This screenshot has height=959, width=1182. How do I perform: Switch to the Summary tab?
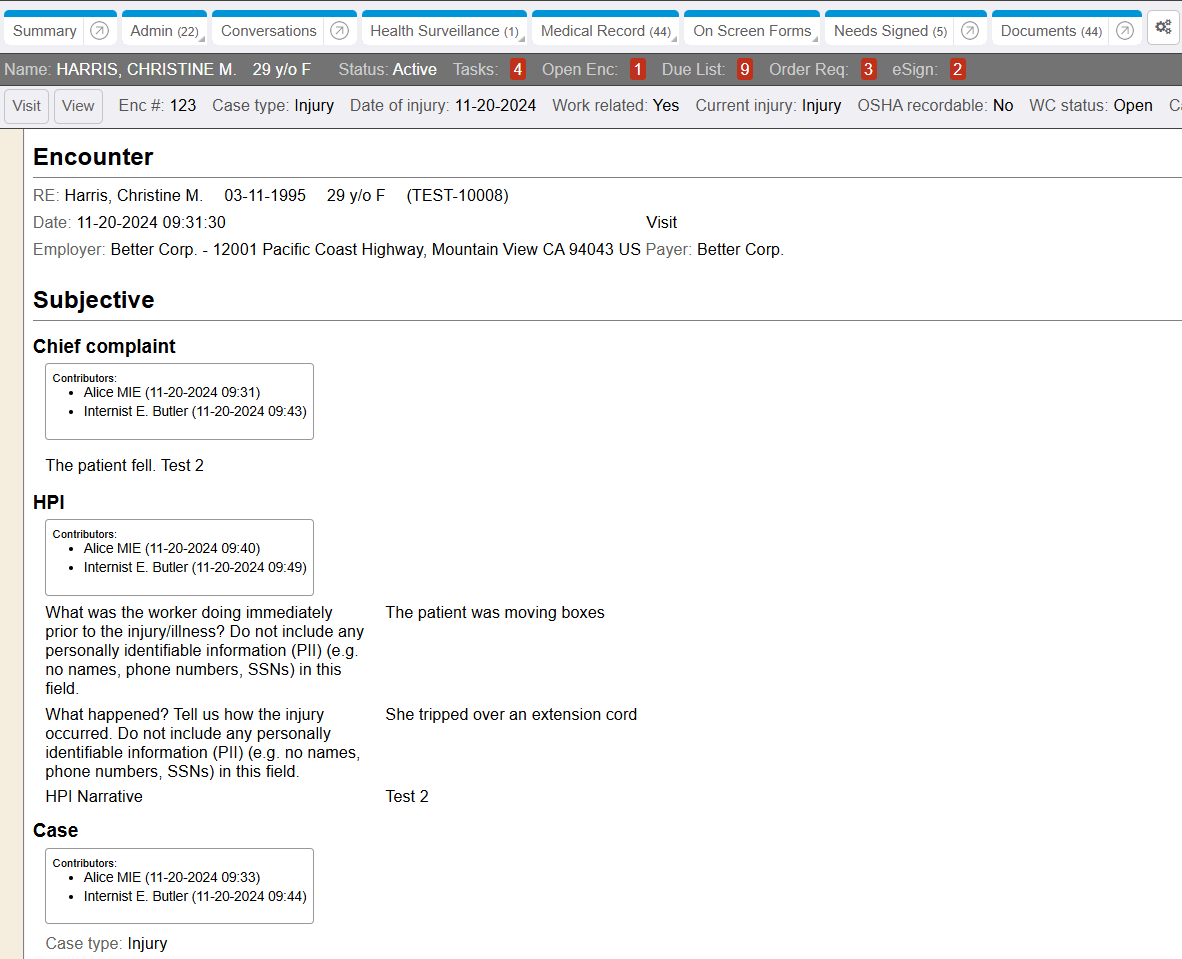tap(45, 31)
